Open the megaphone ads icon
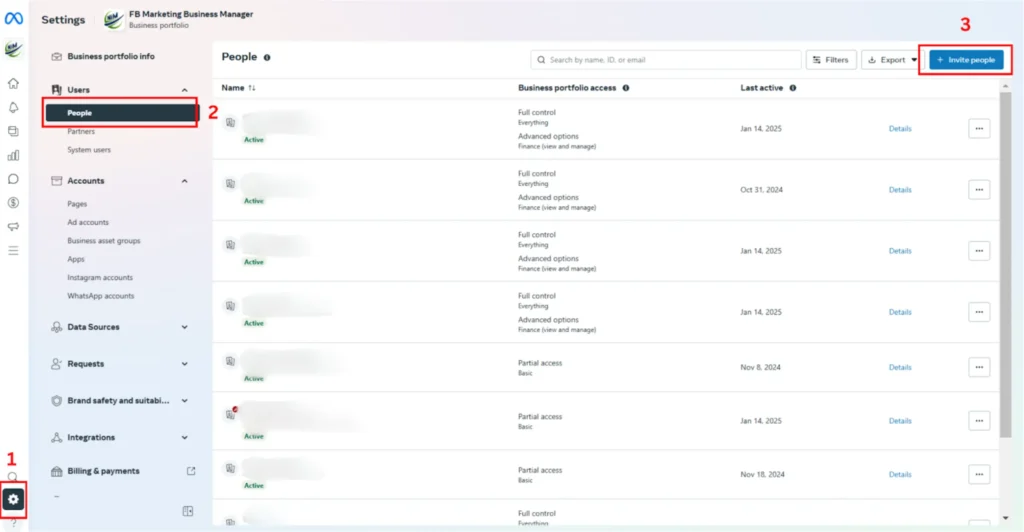 click(13, 227)
